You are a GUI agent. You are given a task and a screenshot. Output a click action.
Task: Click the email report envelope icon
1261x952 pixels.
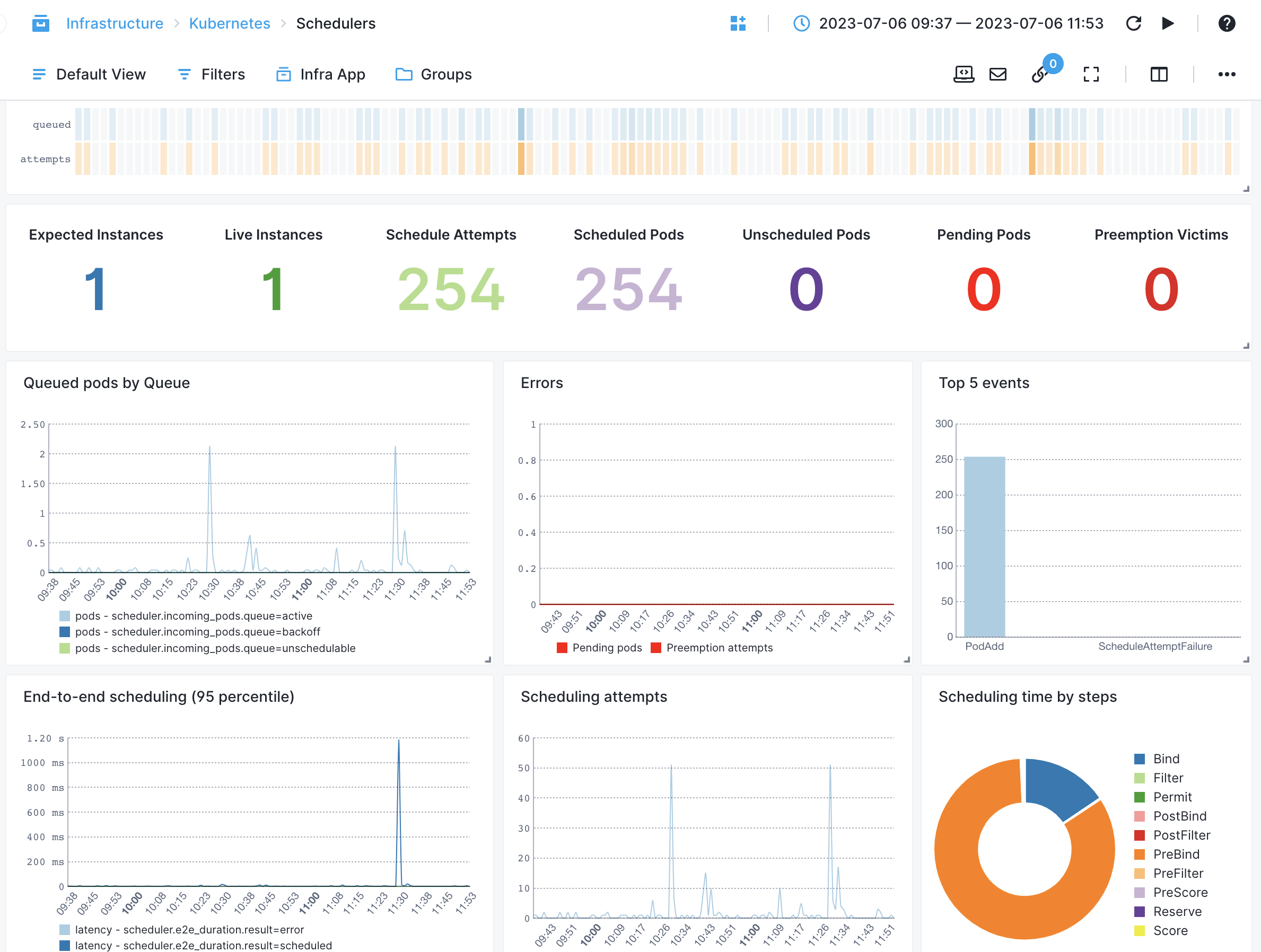pyautogui.click(x=998, y=75)
